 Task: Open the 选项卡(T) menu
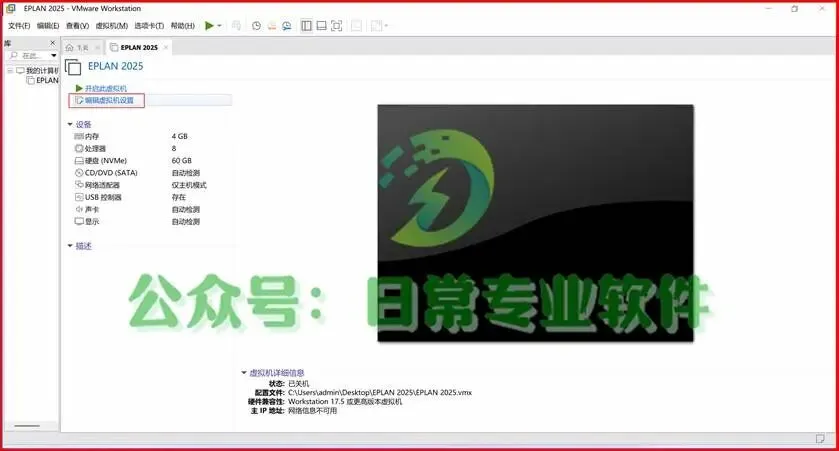pyautogui.click(x=149, y=26)
